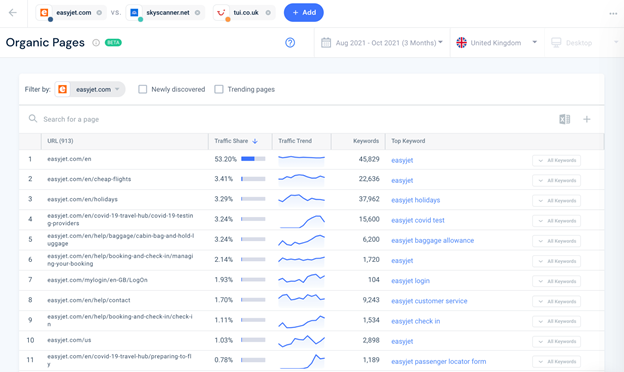
Task: Remove skyscanner.net from comparison
Action: (x=197, y=13)
